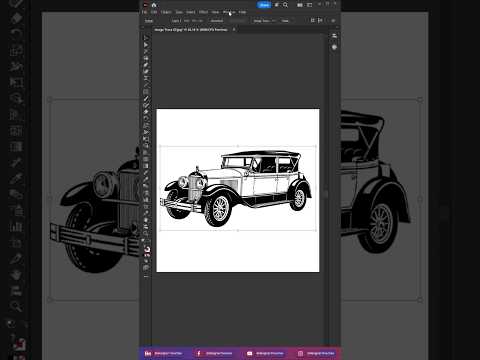Image resolution: width=480 pixels, height=360 pixels.
Task: Select the Line Segment tool
Action: click(x=146, y=85)
